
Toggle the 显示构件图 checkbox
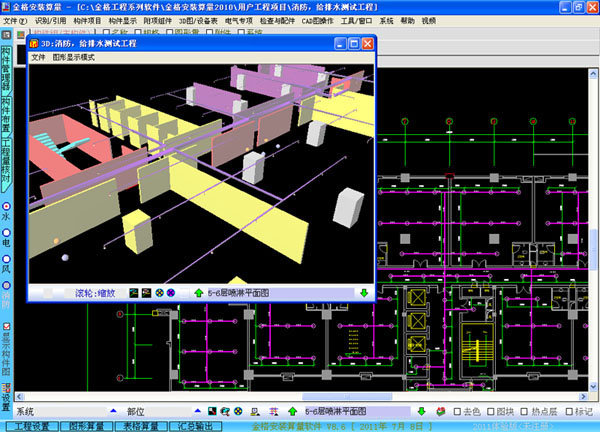click(x=6, y=327)
